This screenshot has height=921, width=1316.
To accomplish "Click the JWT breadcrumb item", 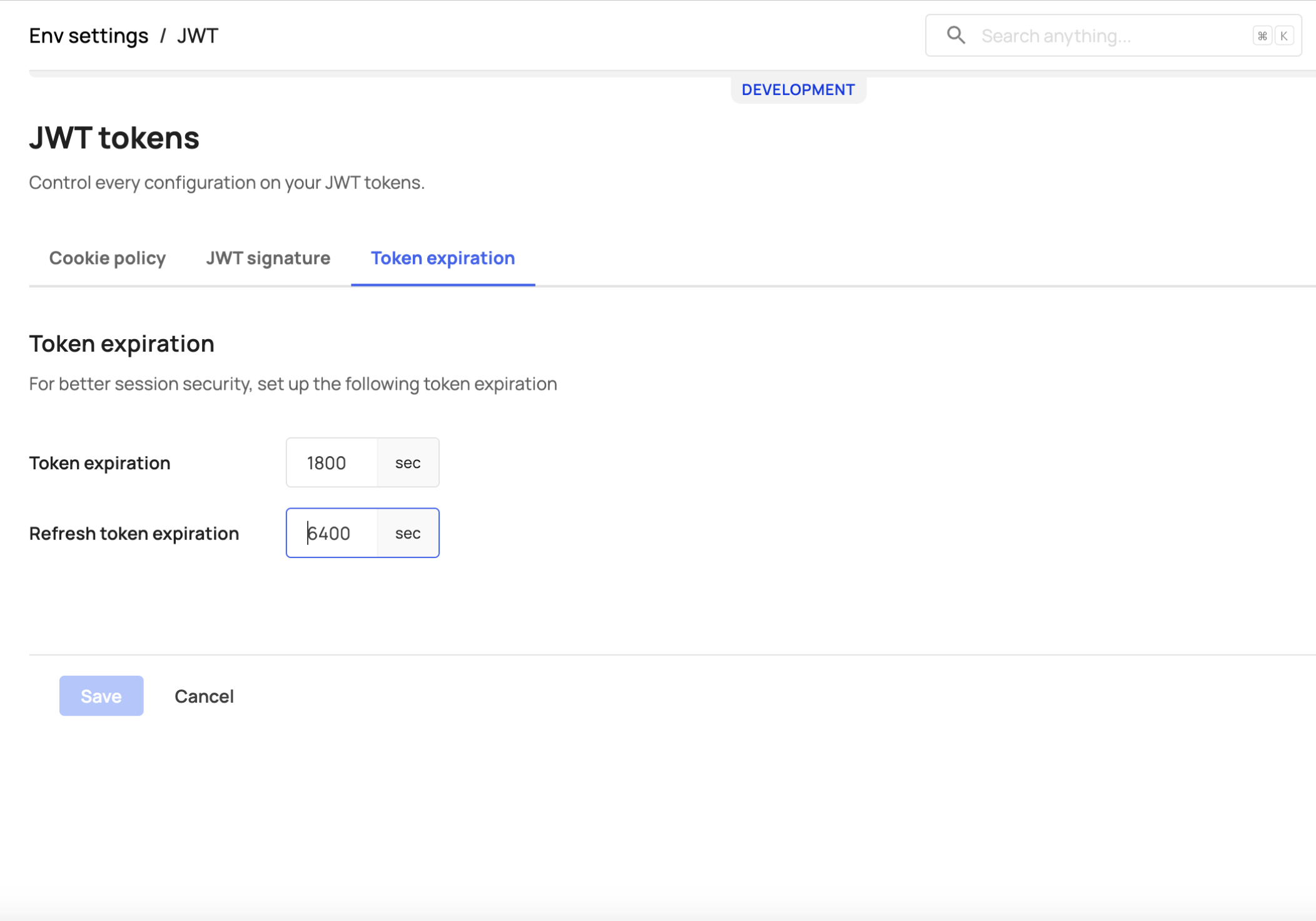I will 197,36.
